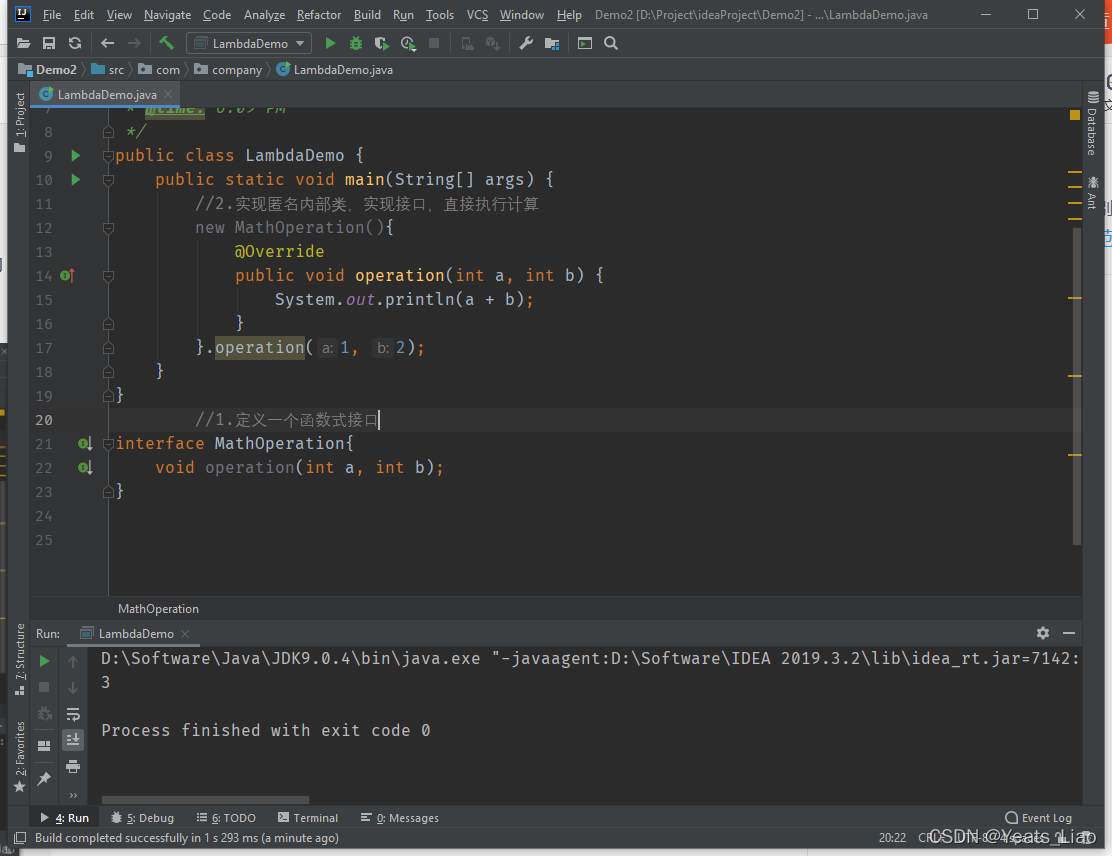This screenshot has height=856, width=1112.
Task: Click the src breadcrumb in navigation bar
Action: click(108, 70)
